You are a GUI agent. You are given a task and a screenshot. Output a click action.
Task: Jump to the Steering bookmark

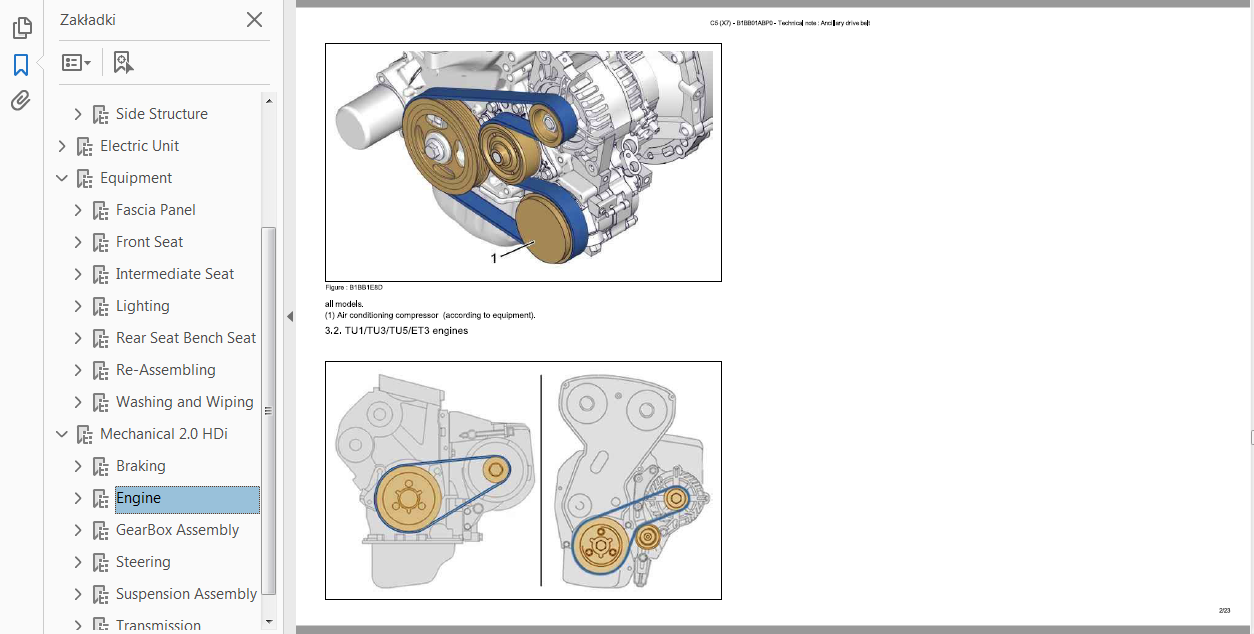(143, 562)
